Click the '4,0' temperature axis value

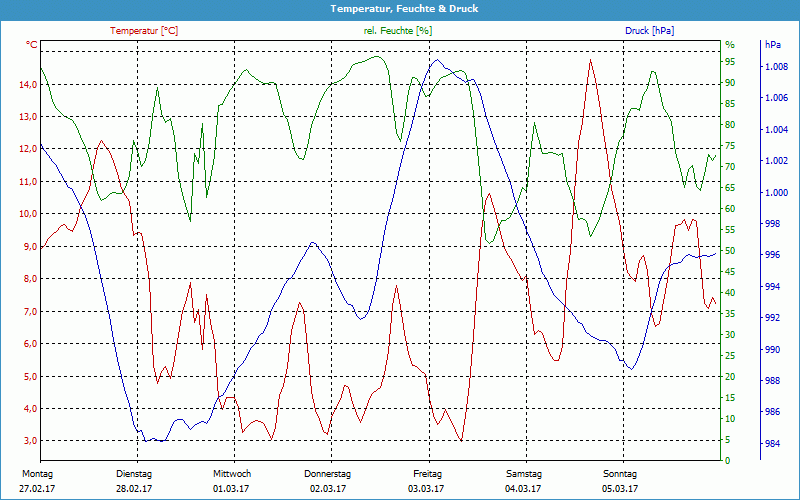tap(30, 408)
